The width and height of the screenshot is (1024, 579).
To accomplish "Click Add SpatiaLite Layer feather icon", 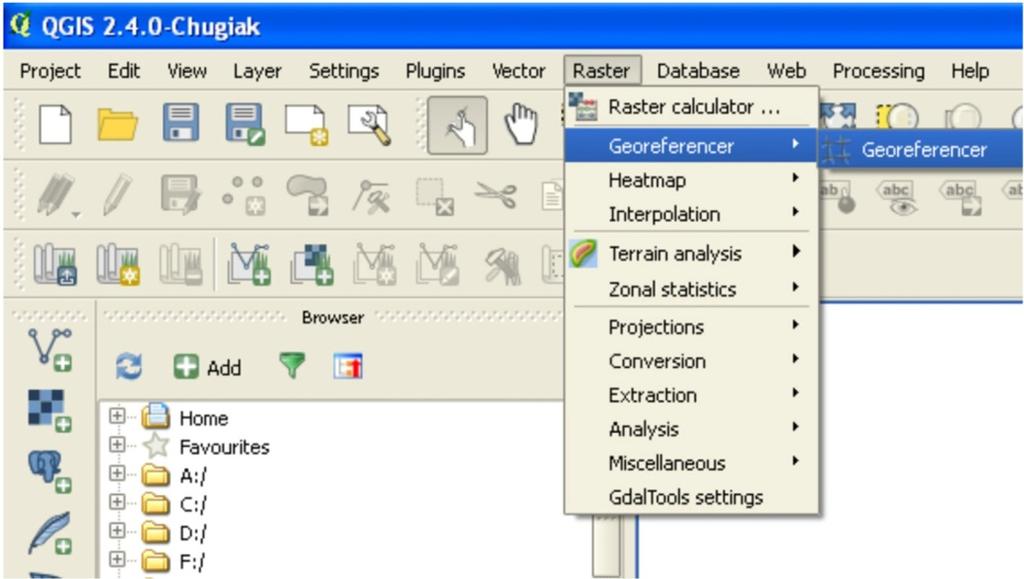I will 50,533.
